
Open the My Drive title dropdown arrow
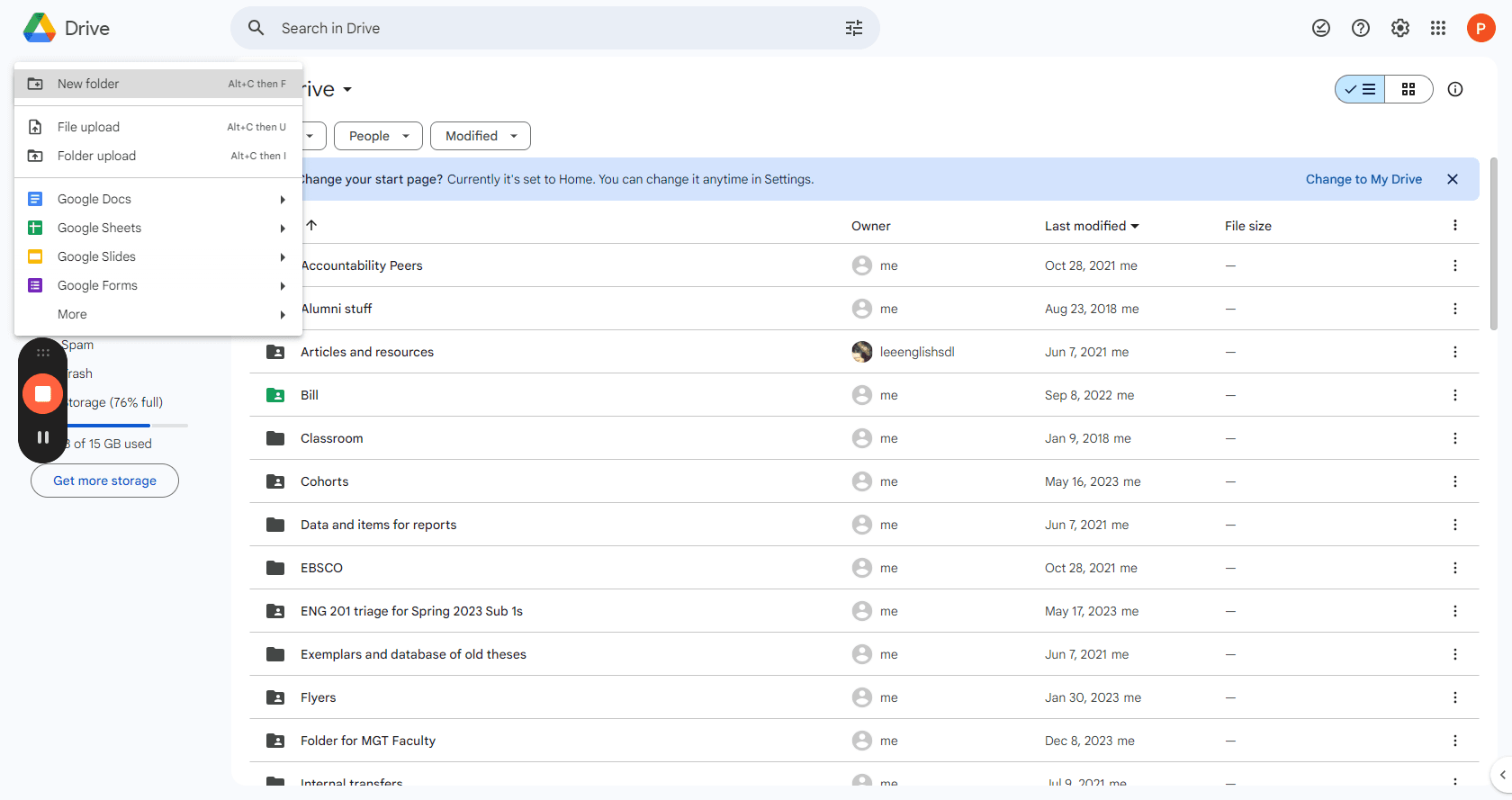(x=347, y=89)
